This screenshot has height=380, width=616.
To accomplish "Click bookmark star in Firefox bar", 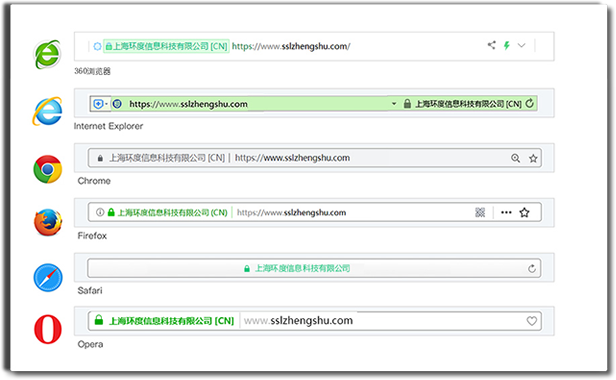I will point(524,213).
